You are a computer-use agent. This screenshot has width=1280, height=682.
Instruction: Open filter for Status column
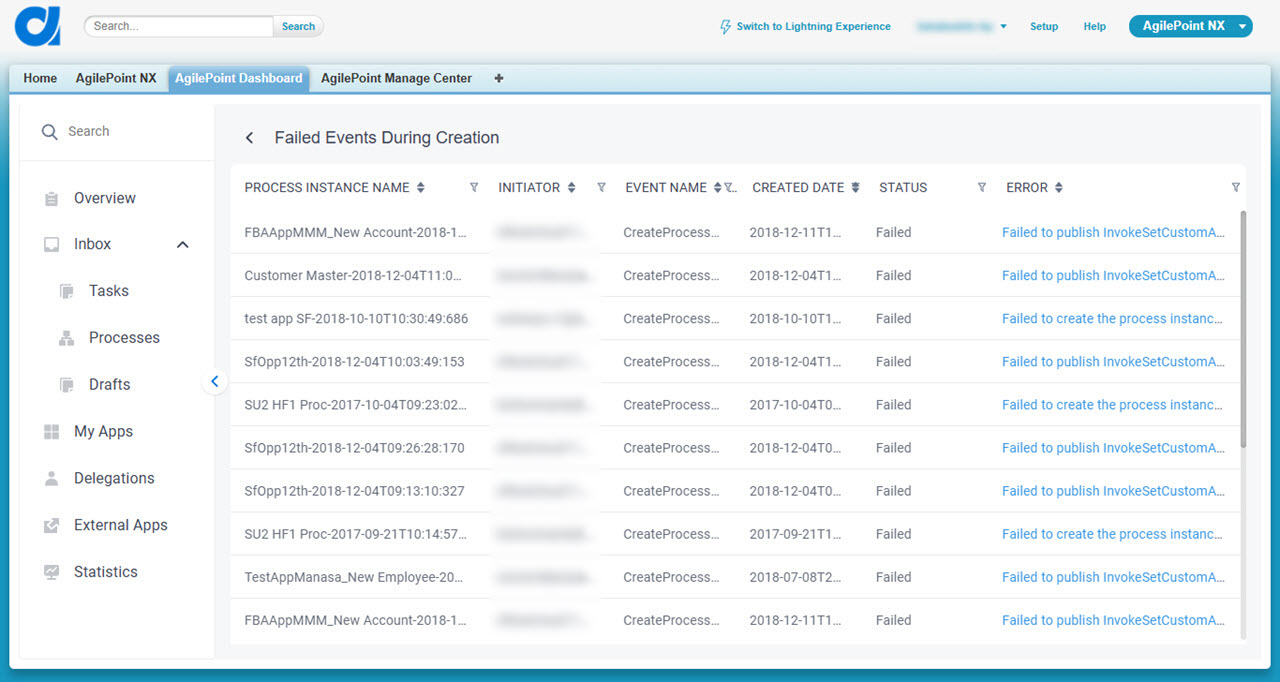(981, 188)
